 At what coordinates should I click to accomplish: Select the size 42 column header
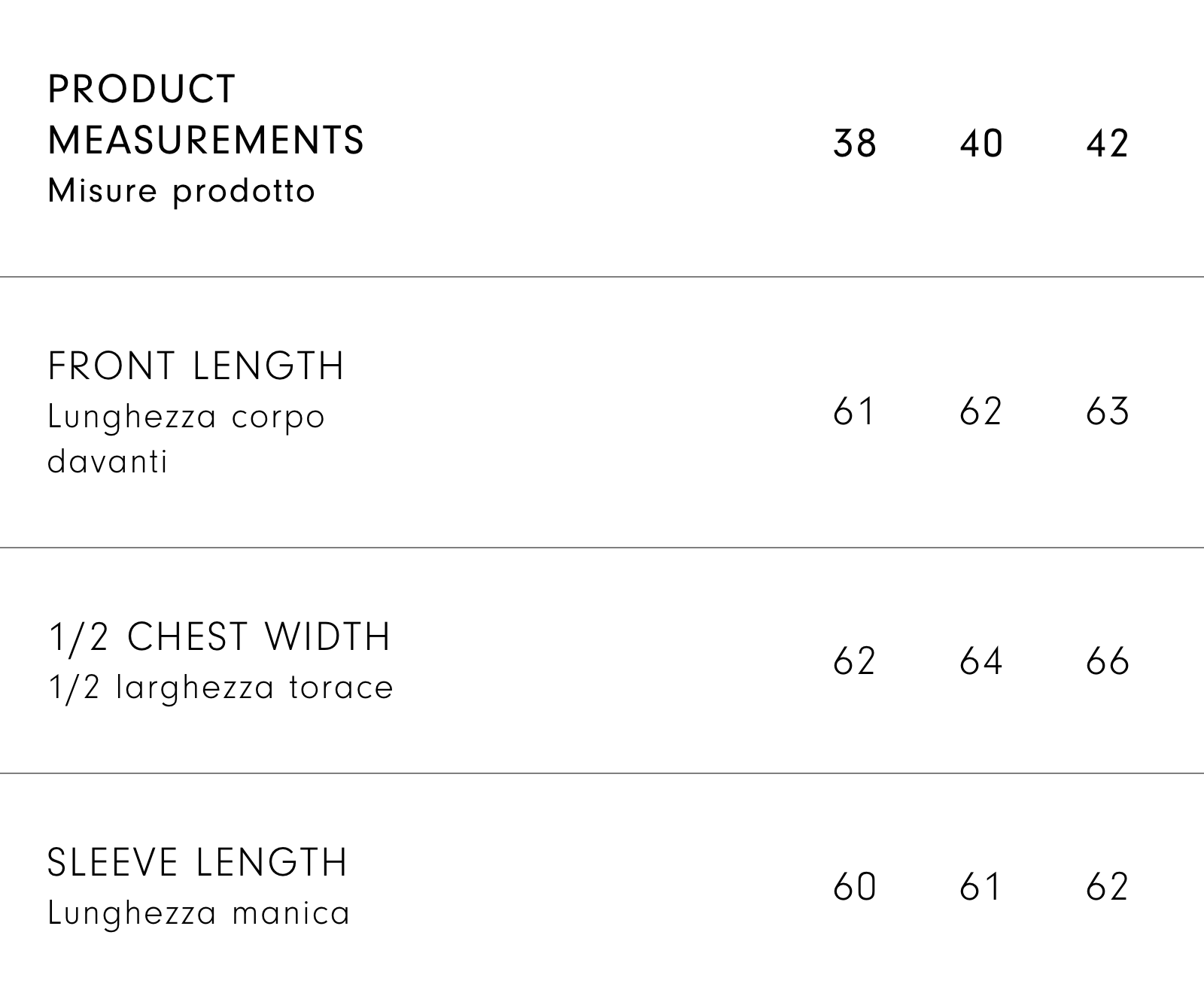(1108, 143)
